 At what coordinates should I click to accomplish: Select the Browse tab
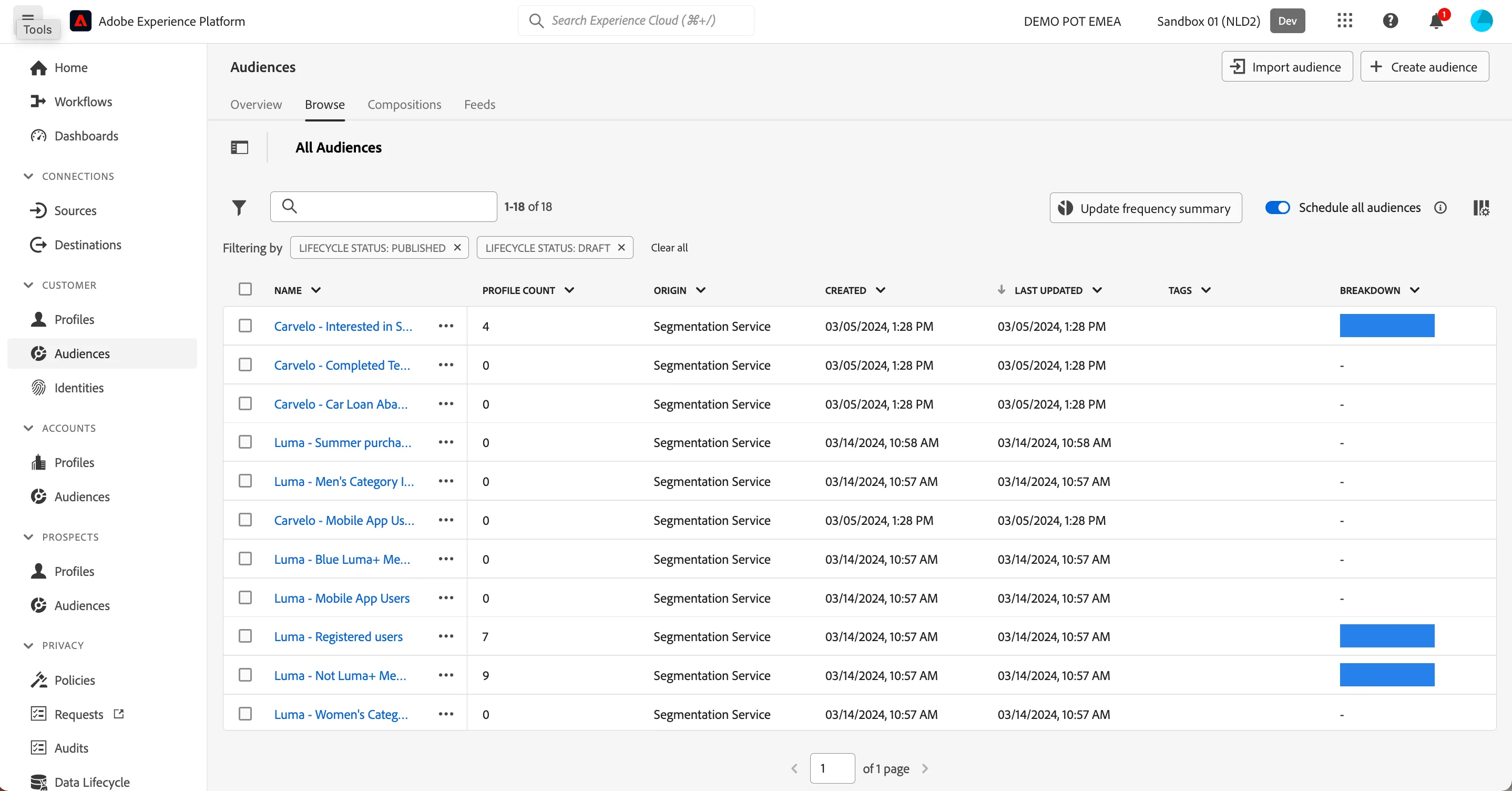pos(324,105)
